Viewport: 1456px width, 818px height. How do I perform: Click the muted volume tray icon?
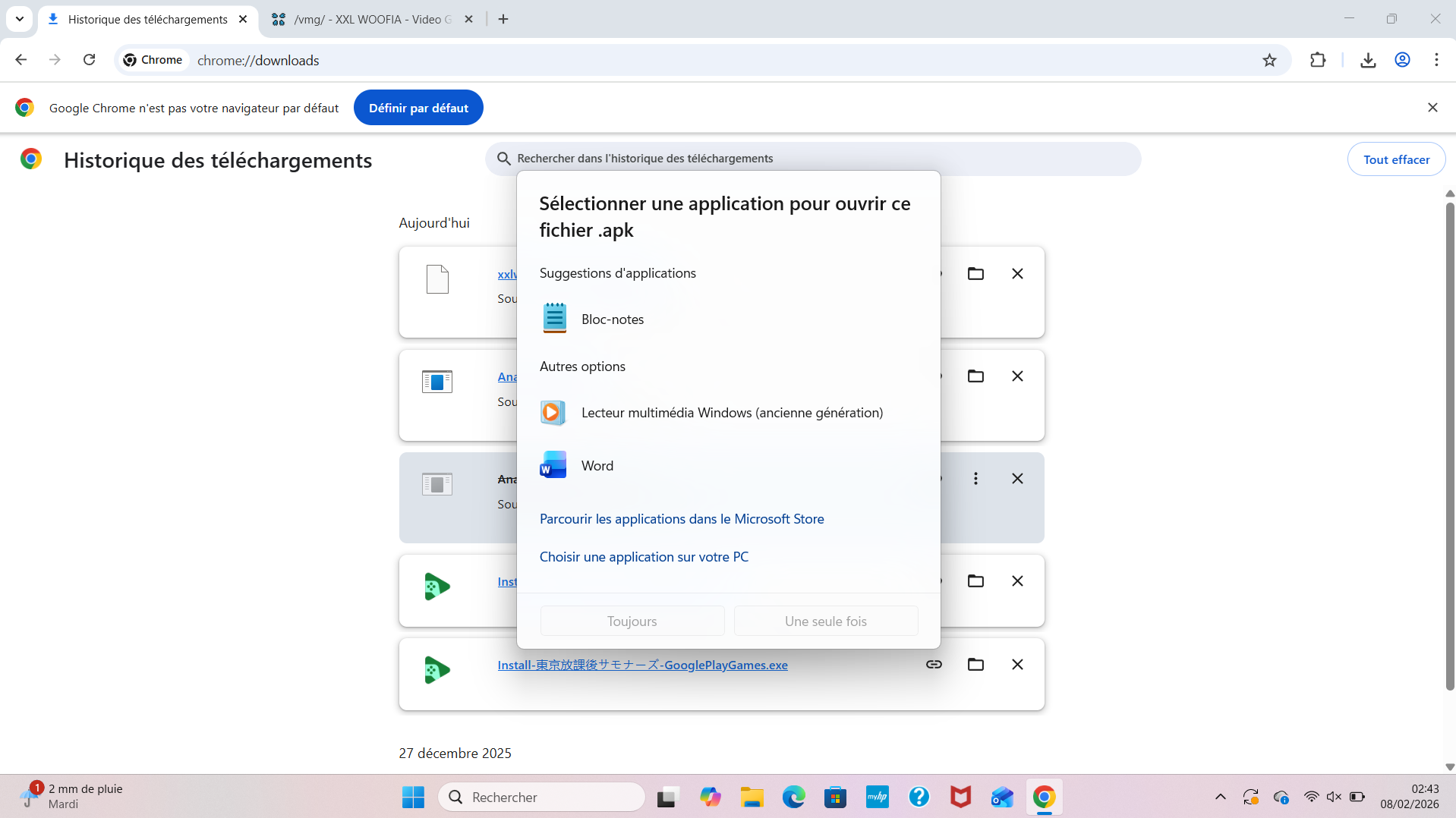click(1334, 797)
